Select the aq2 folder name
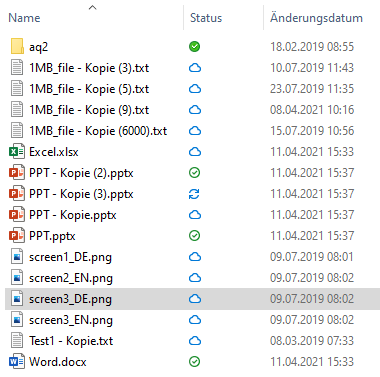 pos(39,47)
